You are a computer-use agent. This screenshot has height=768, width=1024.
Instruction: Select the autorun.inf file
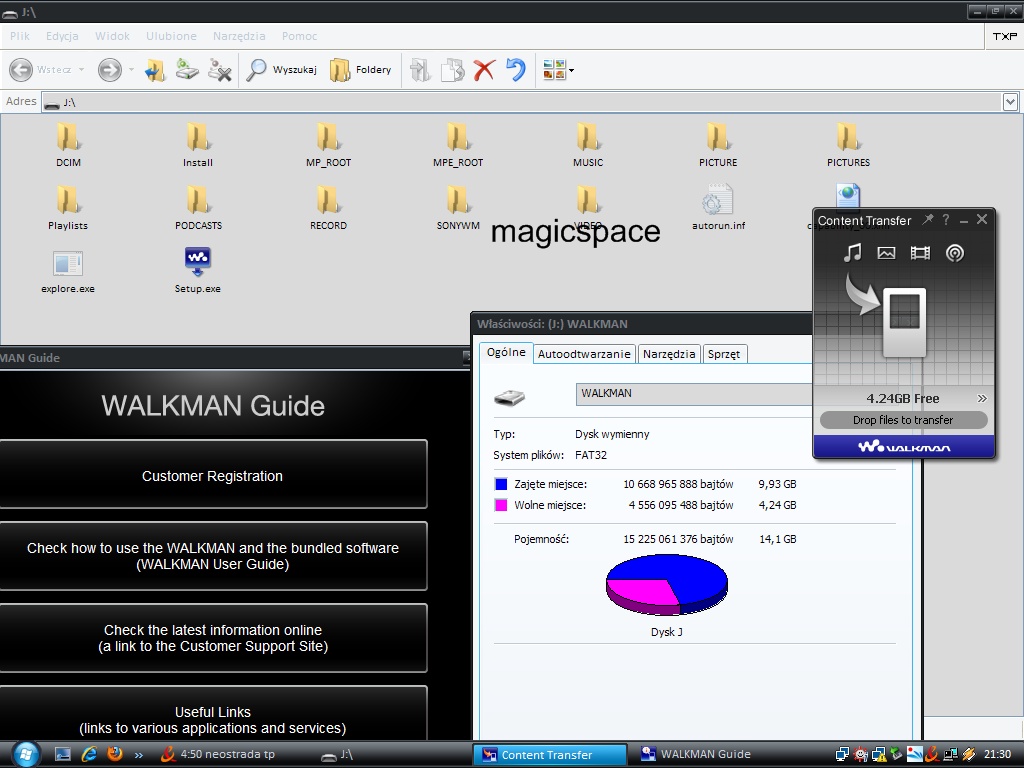tap(718, 208)
